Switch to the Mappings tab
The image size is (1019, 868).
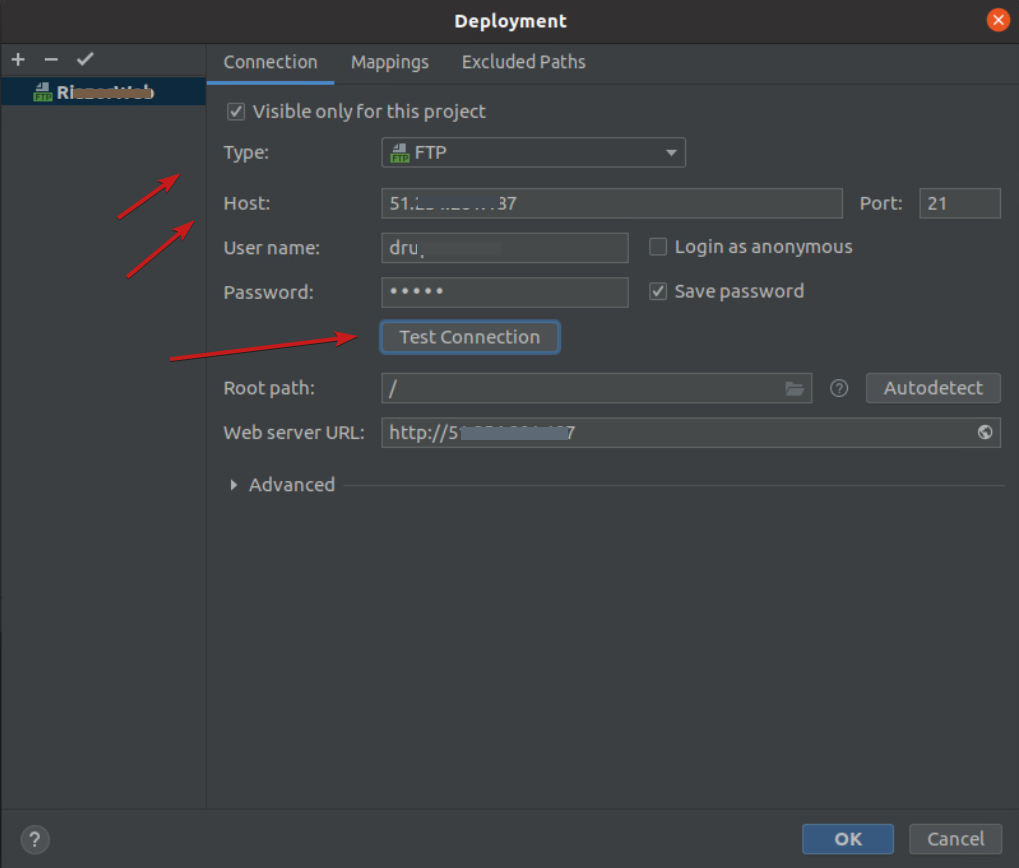(389, 62)
